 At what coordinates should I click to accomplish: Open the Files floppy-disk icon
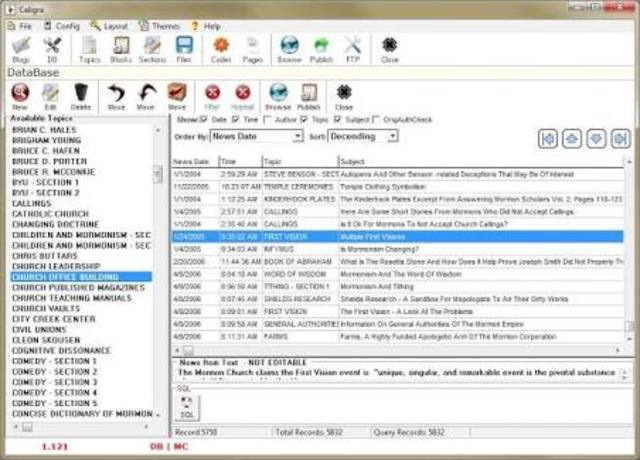[x=184, y=50]
